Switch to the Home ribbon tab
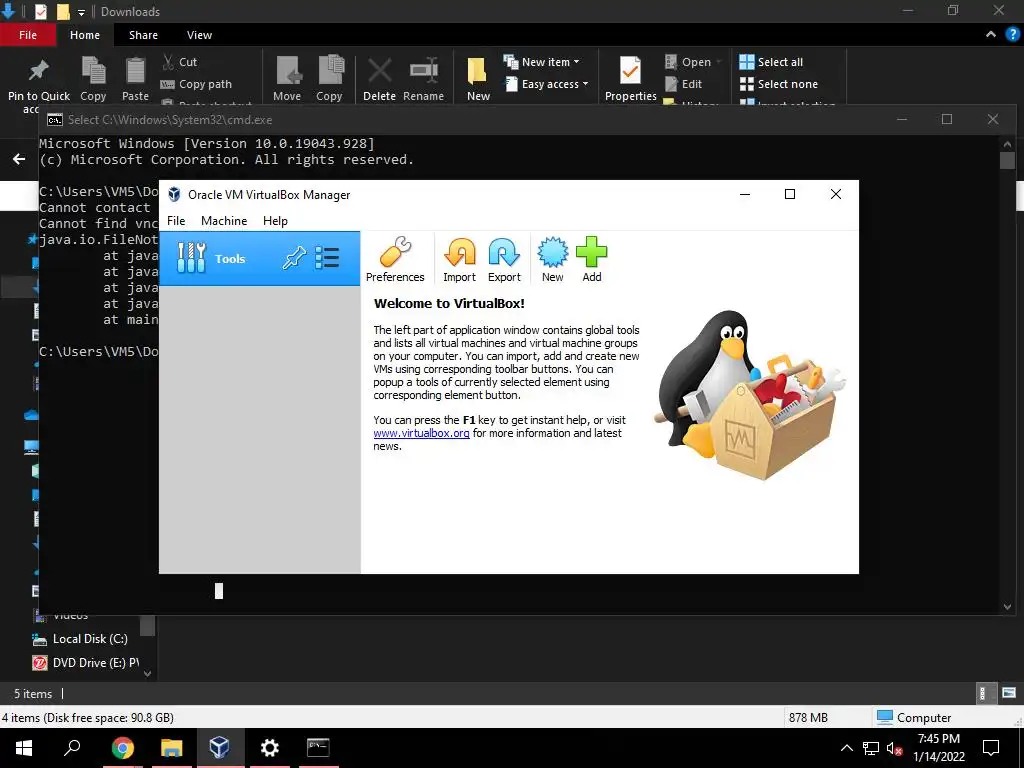Viewport: 1024px width, 768px height. (85, 35)
